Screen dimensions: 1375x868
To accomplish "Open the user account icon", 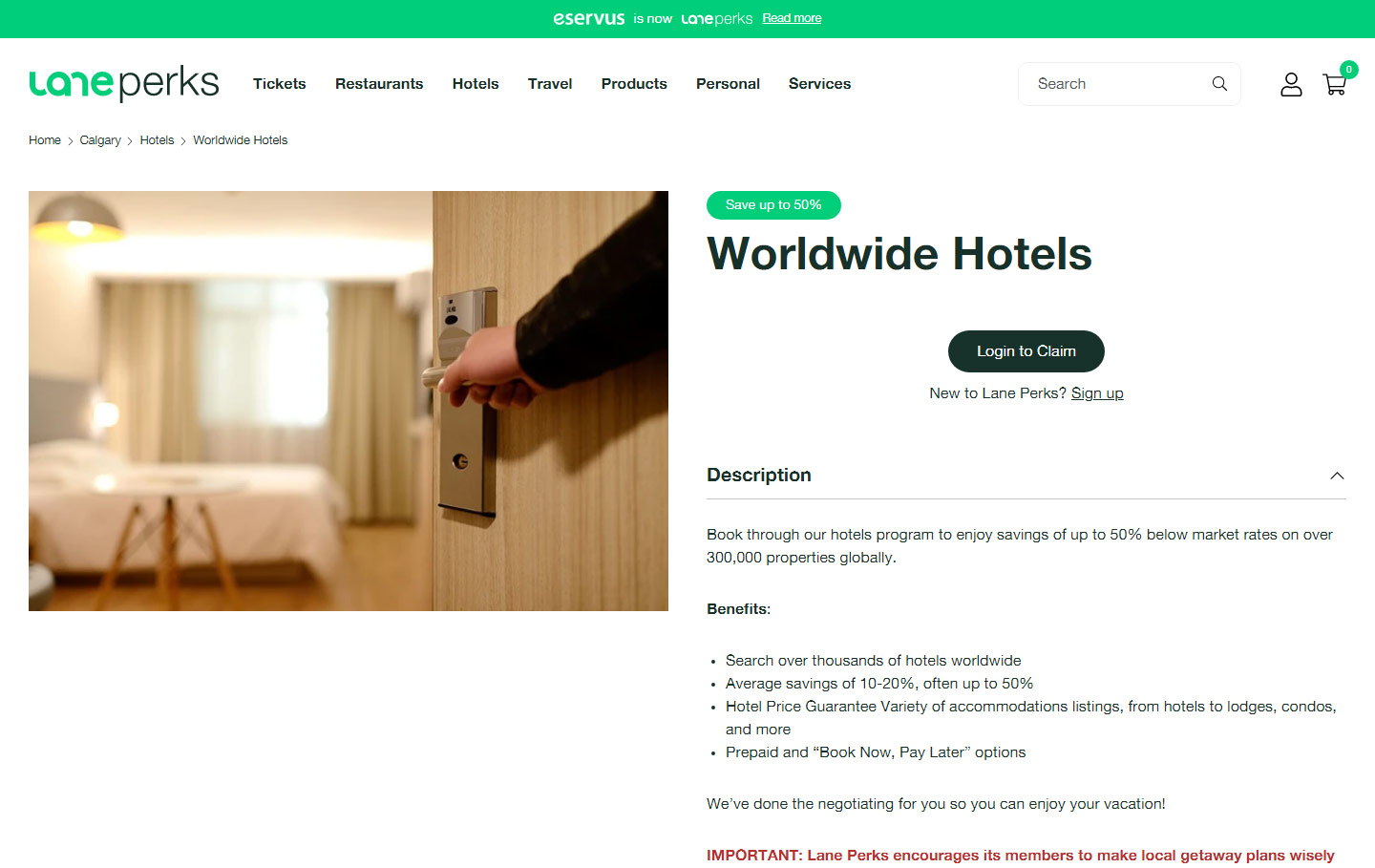I will coord(1291,85).
